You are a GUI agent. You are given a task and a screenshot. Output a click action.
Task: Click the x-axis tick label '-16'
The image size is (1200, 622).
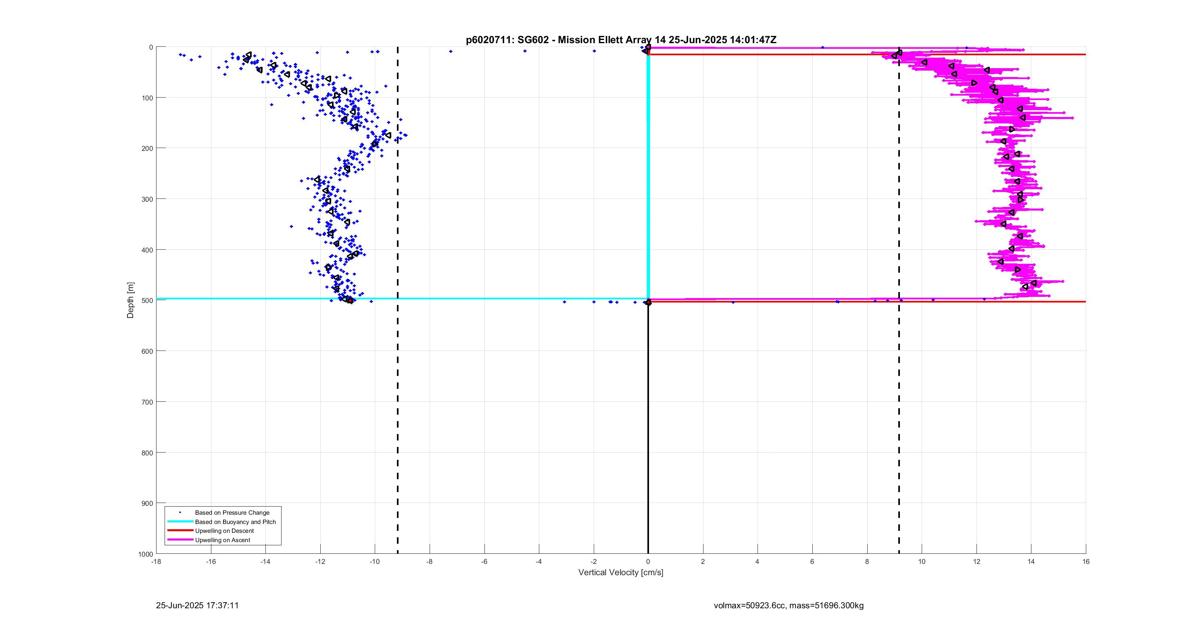[x=211, y=561]
